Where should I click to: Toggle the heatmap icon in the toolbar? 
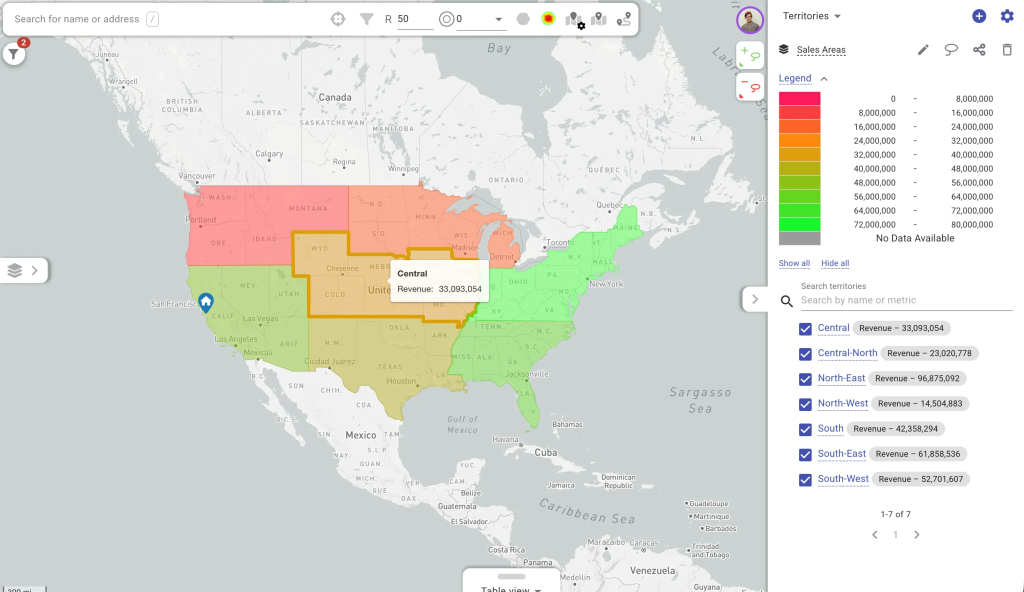[548, 19]
